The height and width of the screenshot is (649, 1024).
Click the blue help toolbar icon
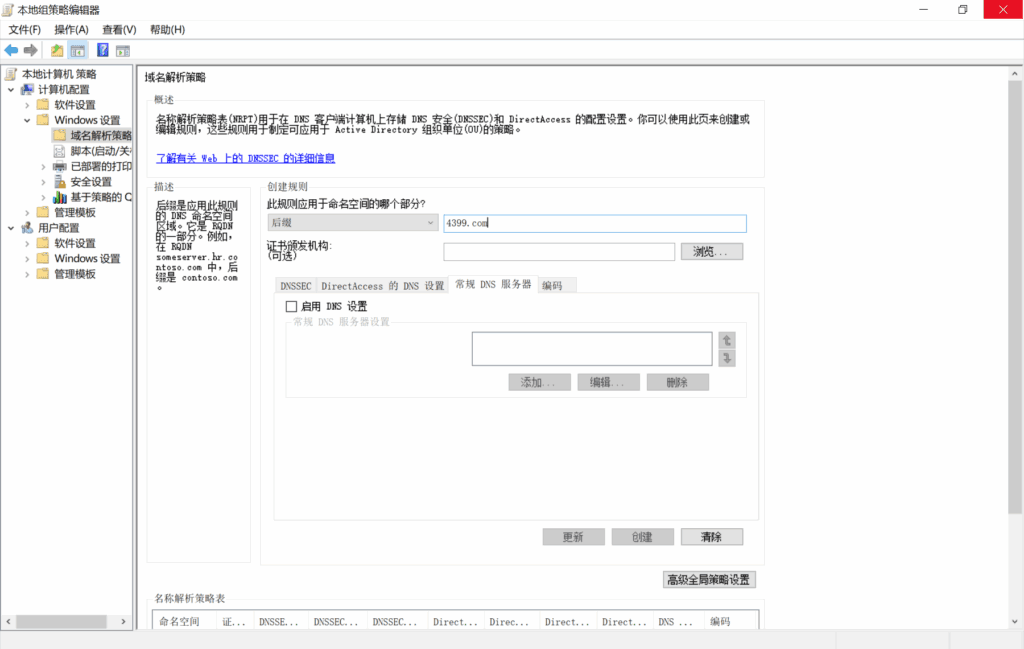click(102, 50)
